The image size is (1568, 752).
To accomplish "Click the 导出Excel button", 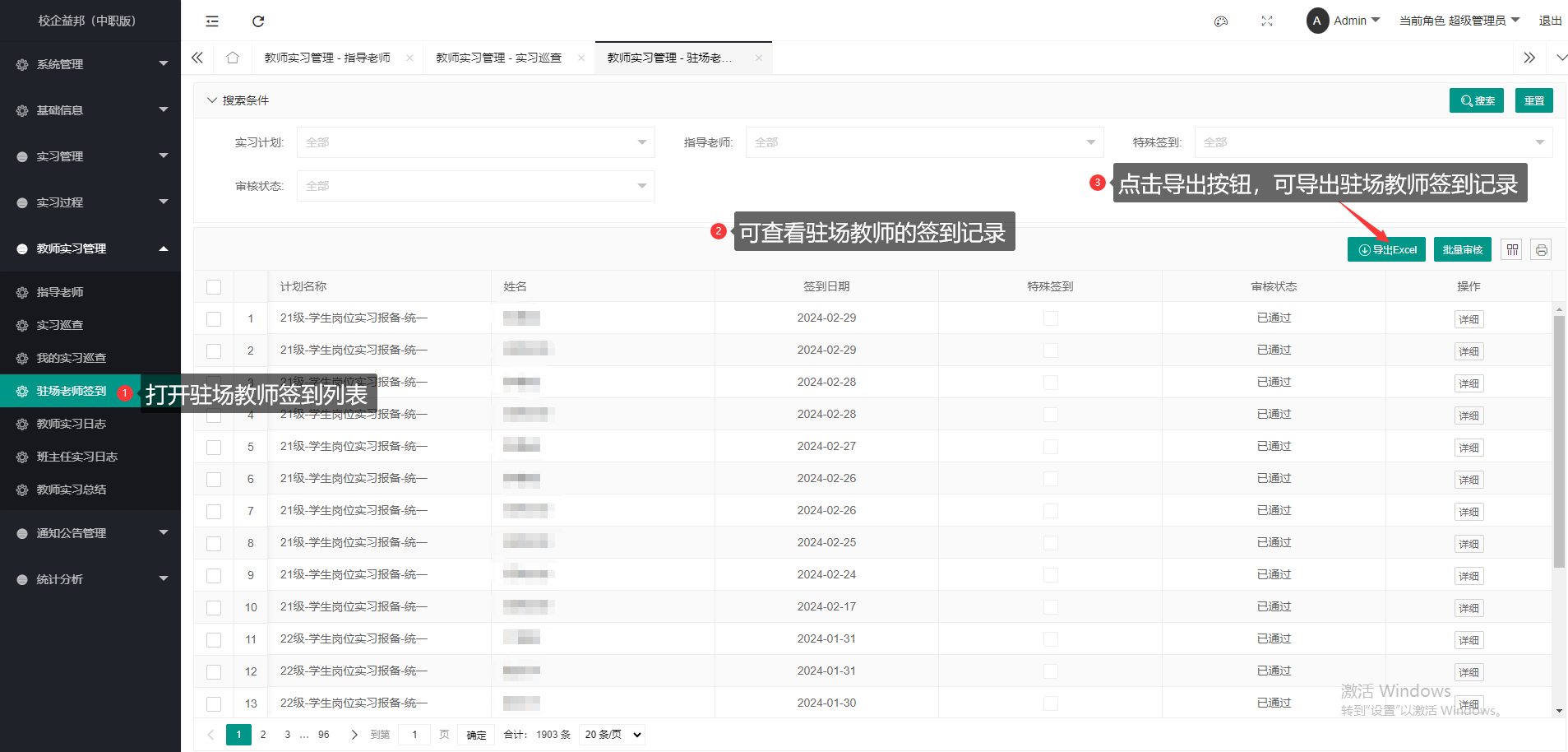I will coord(1386,249).
